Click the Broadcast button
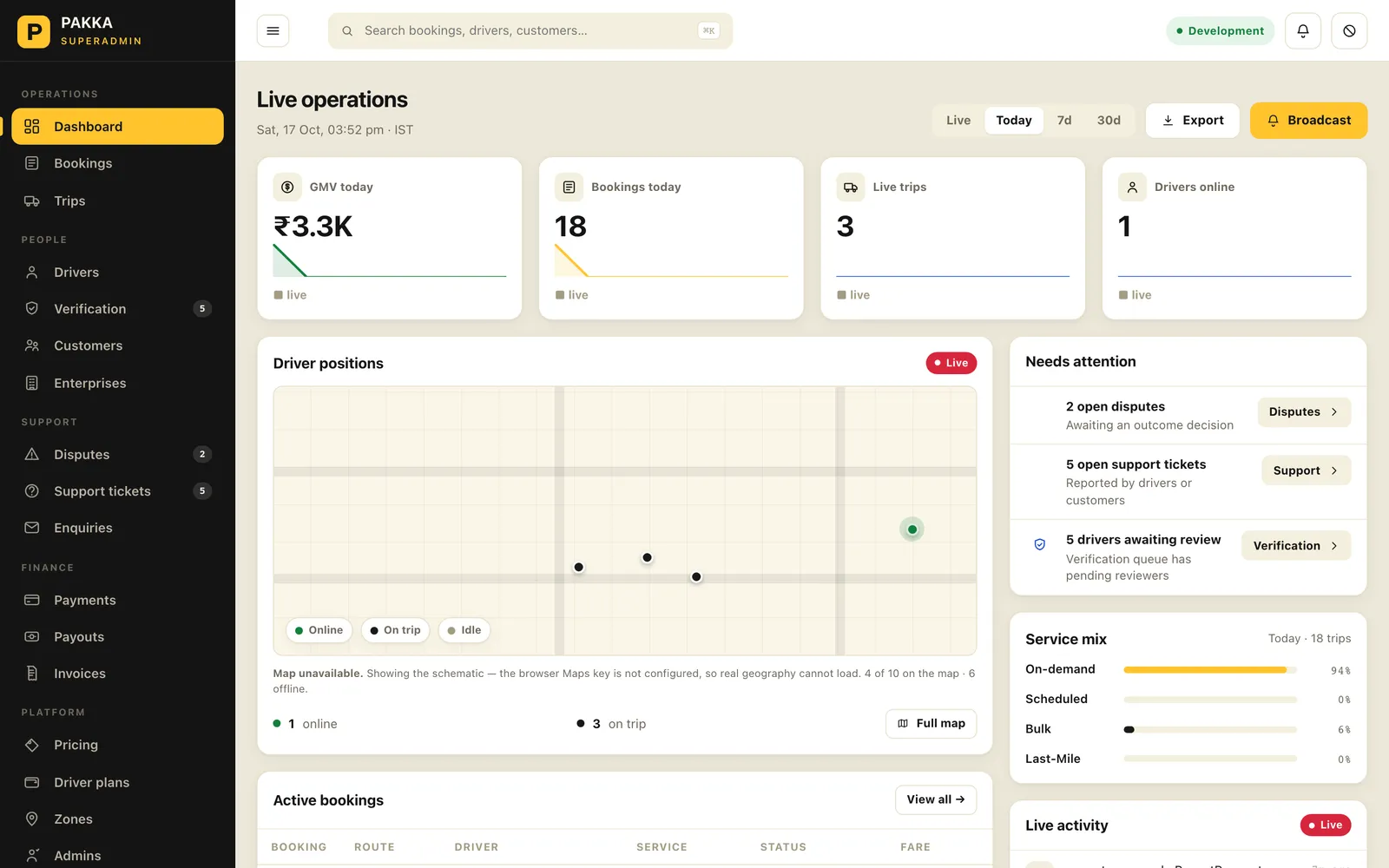1389x868 pixels. [x=1308, y=121]
